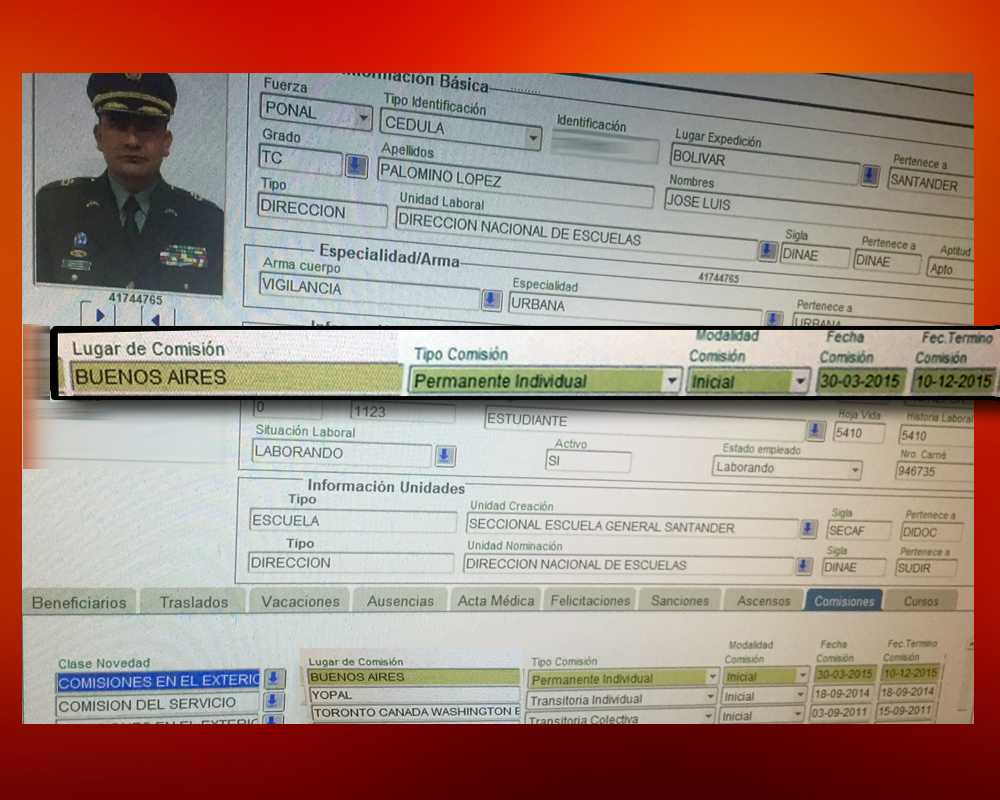
Task: Switch to the Traslados tab
Action: [194, 602]
